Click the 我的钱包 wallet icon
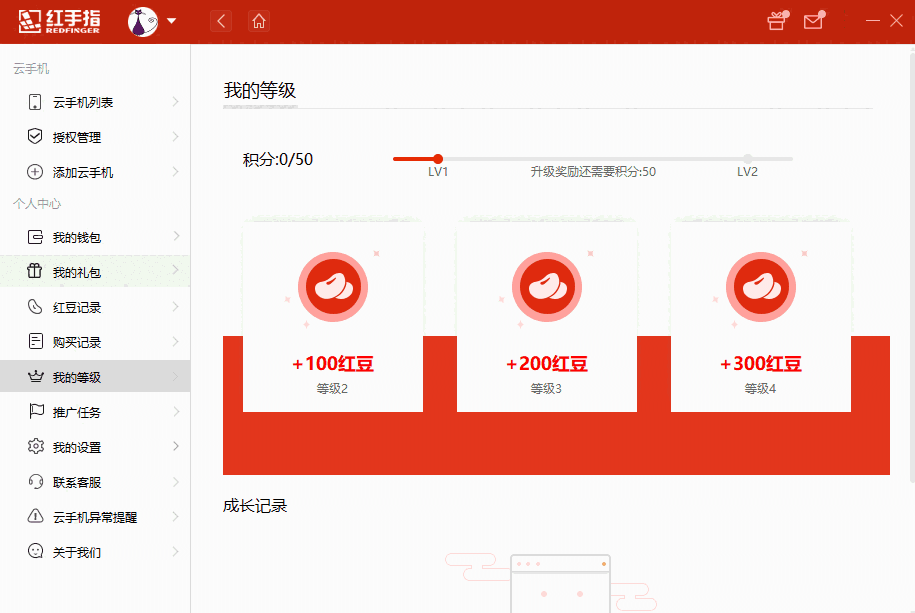This screenshot has height=613, width=915. point(35,237)
